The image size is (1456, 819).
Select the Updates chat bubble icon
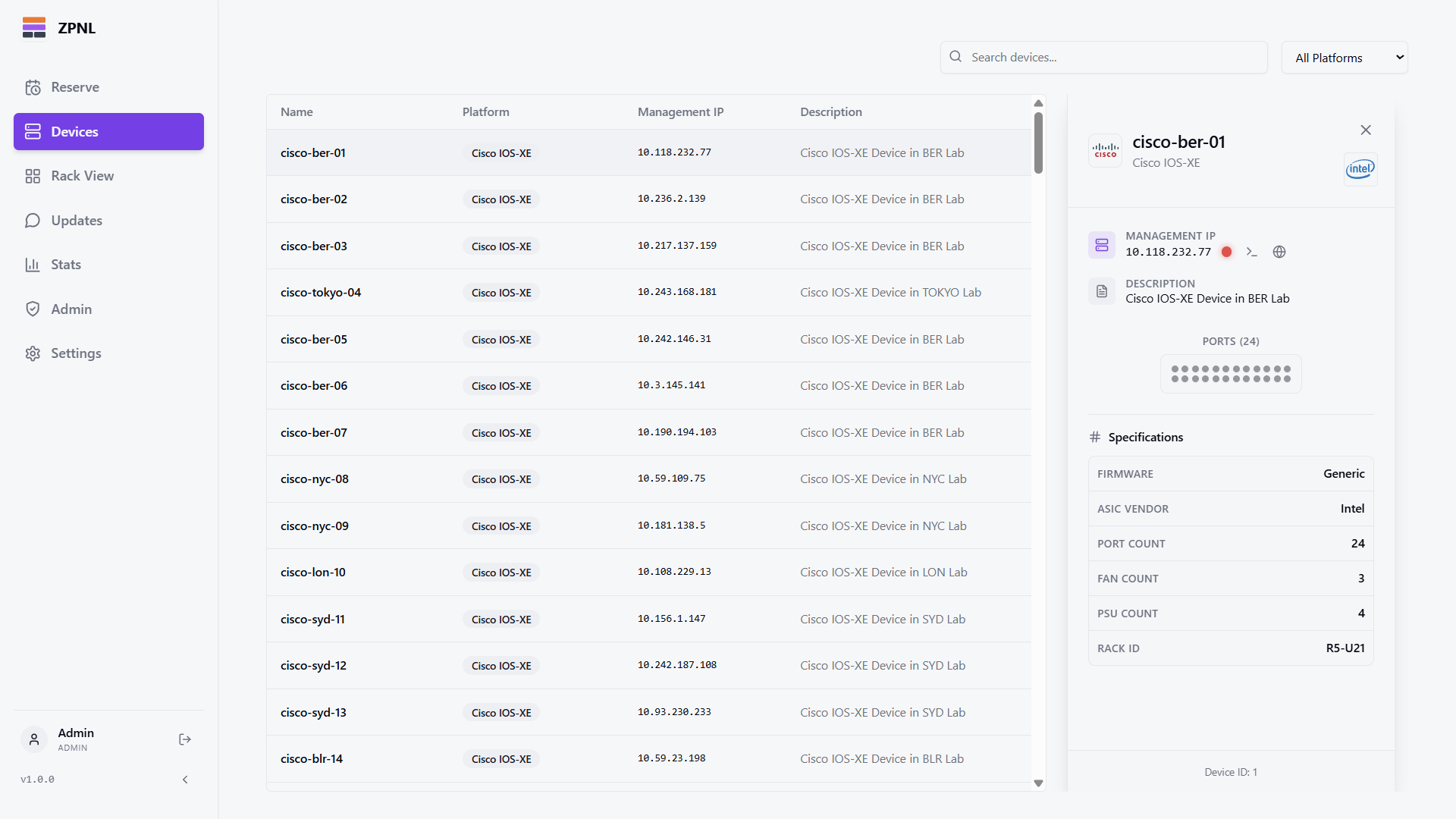point(33,220)
